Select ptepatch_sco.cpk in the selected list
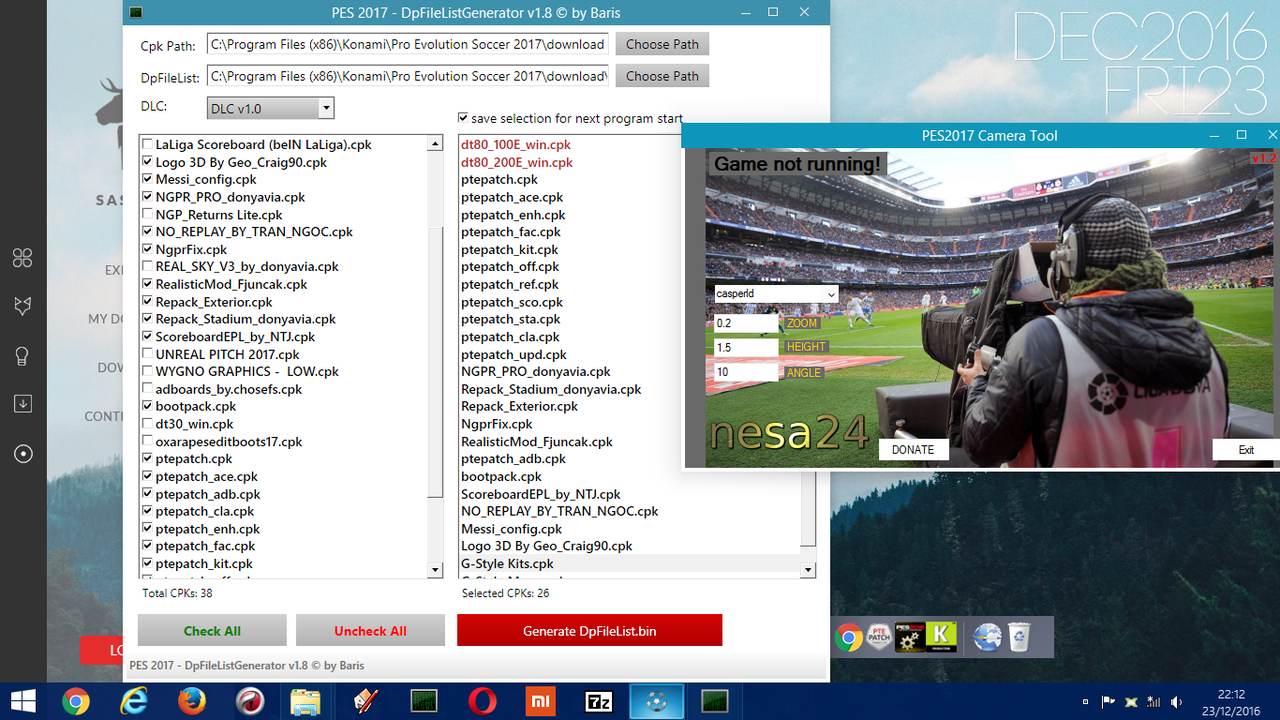 tap(512, 302)
